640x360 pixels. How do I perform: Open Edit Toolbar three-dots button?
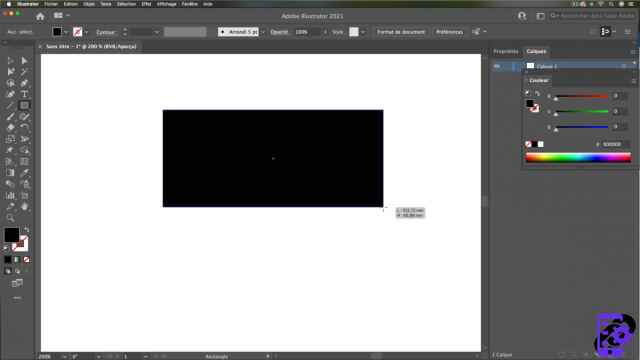(x=17, y=298)
